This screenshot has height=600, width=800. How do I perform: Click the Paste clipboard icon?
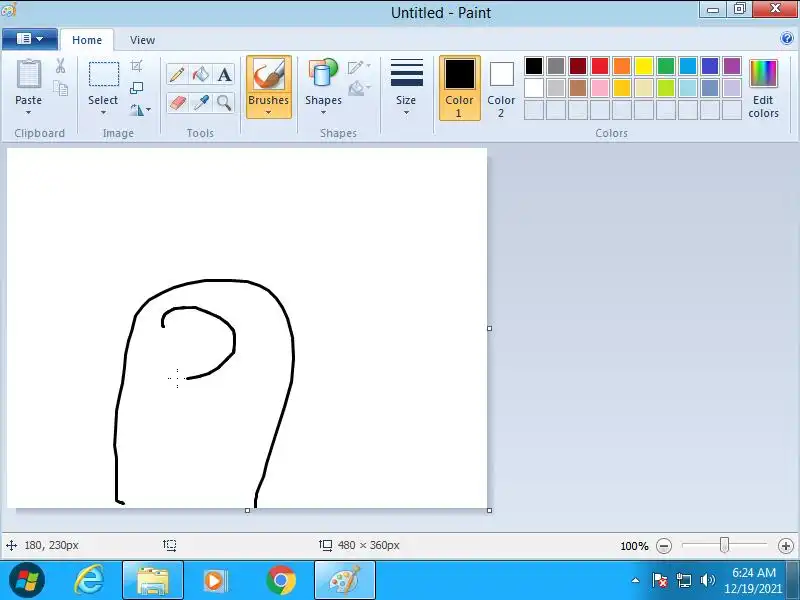[29, 75]
